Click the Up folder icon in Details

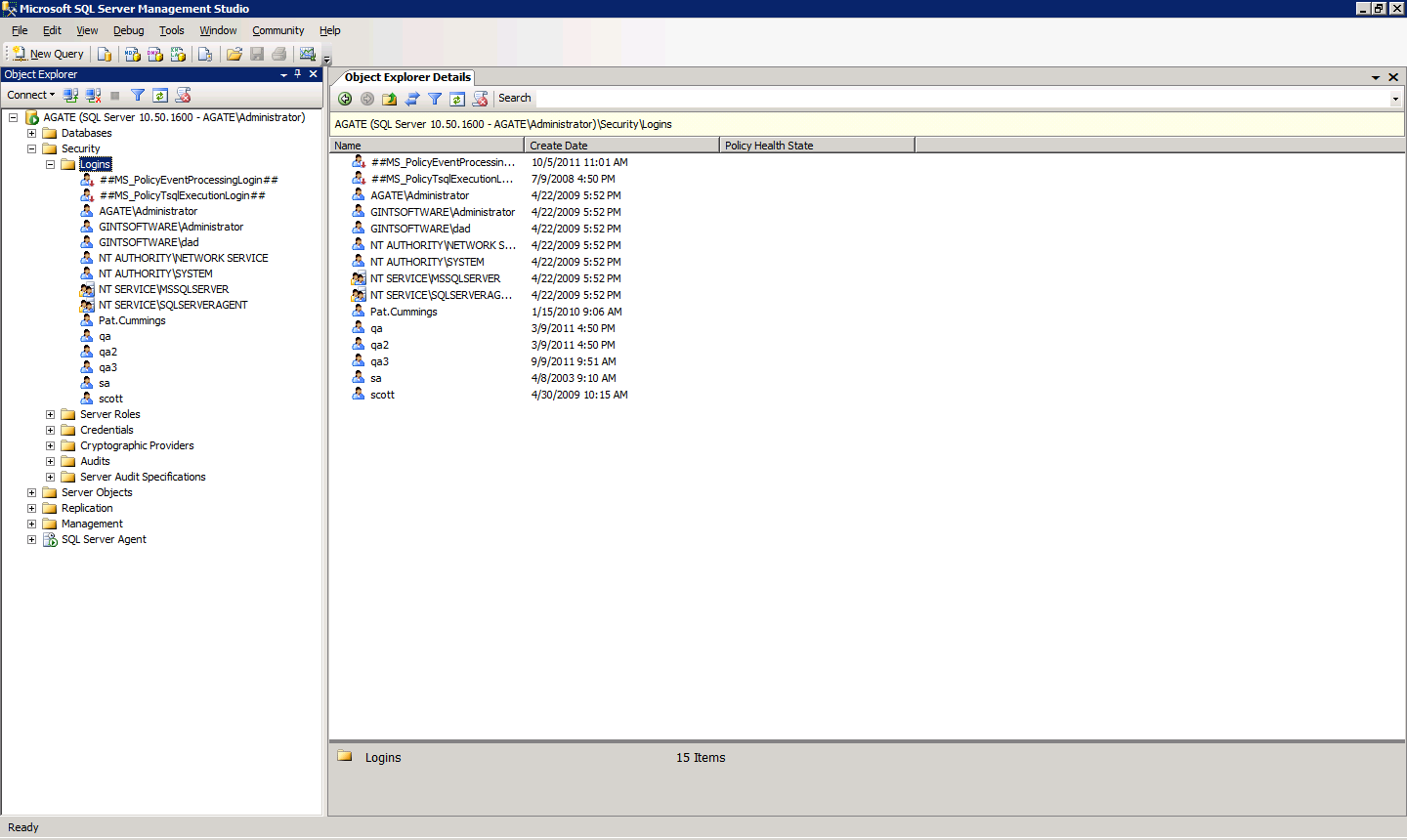390,99
